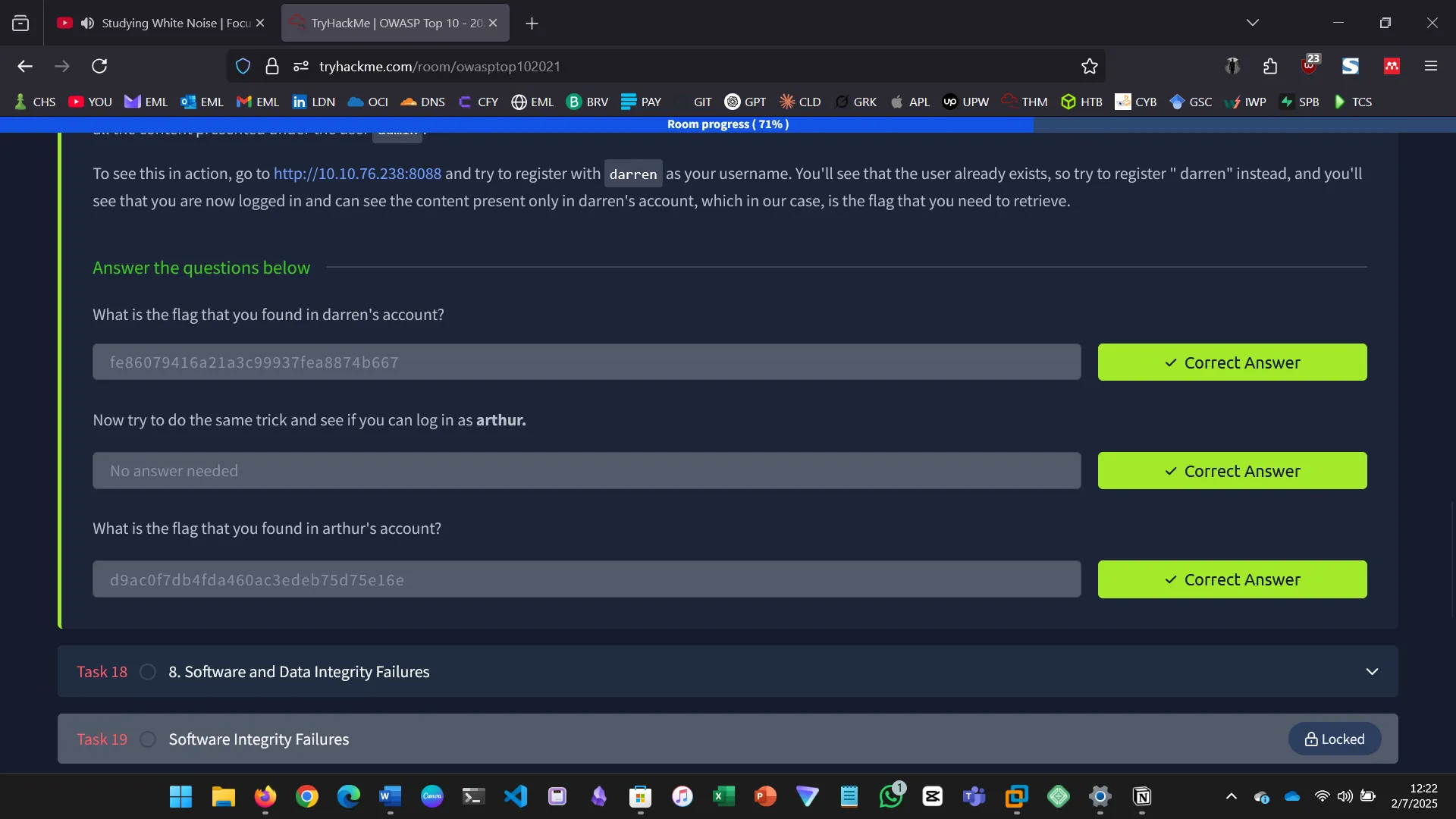The height and width of the screenshot is (819, 1456).
Task: Show hidden system tray icons
Action: (1232, 796)
